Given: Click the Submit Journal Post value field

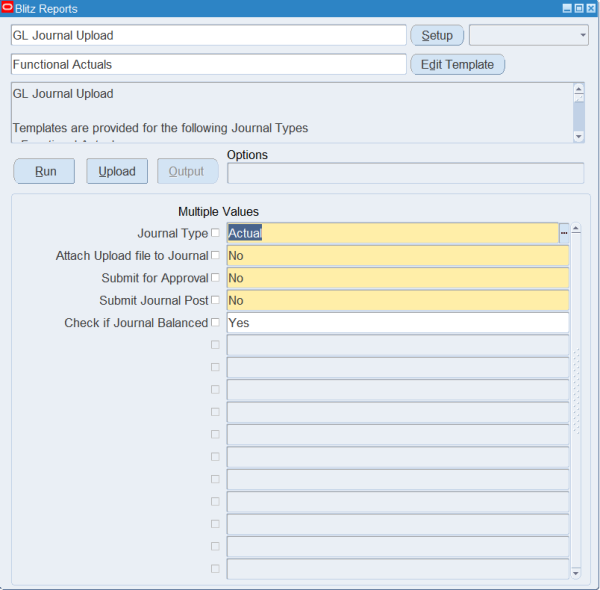Looking at the screenshot, I should tap(398, 300).
